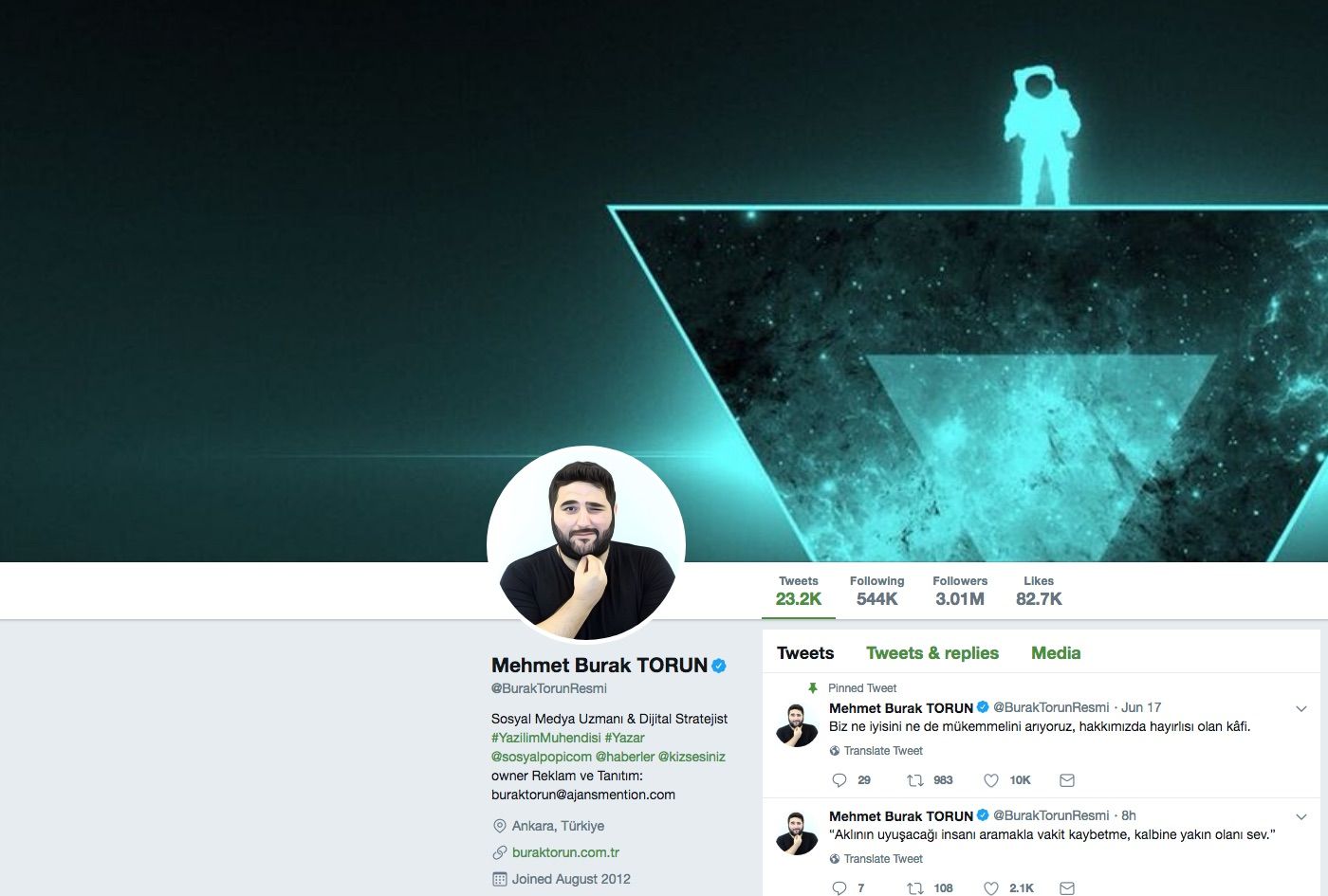Viewport: 1328px width, 896px height.
Task: Show the 82.7K Likes
Action: tap(1039, 591)
